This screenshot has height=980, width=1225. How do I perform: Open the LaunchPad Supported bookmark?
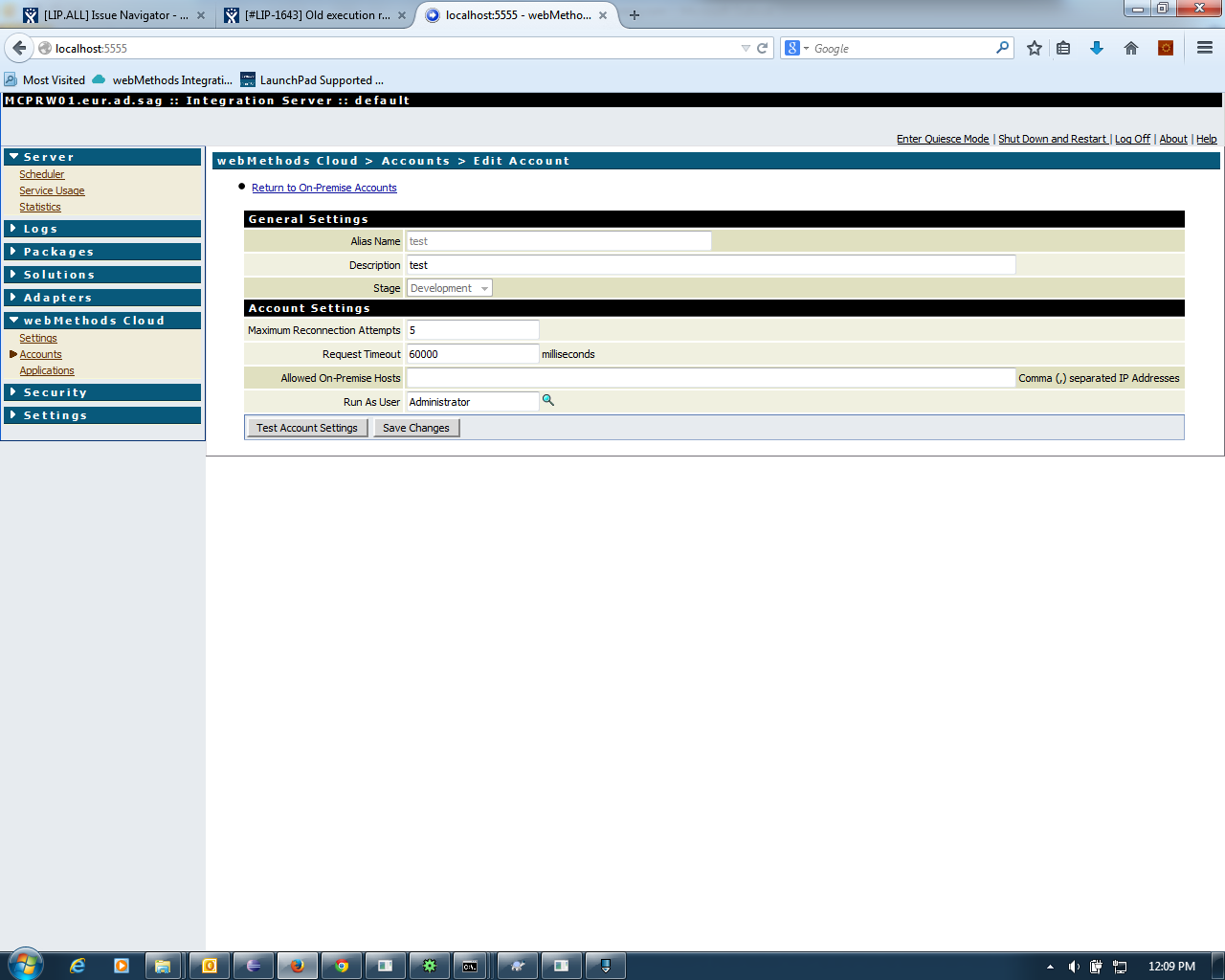pos(312,80)
